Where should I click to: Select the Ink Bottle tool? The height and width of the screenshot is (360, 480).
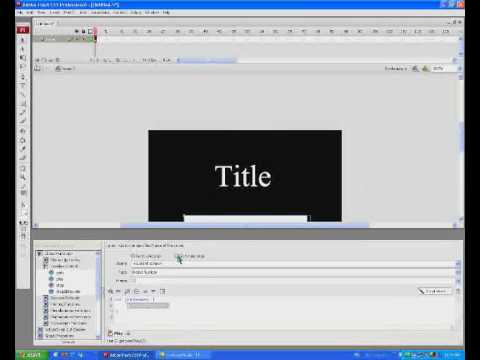(23, 131)
